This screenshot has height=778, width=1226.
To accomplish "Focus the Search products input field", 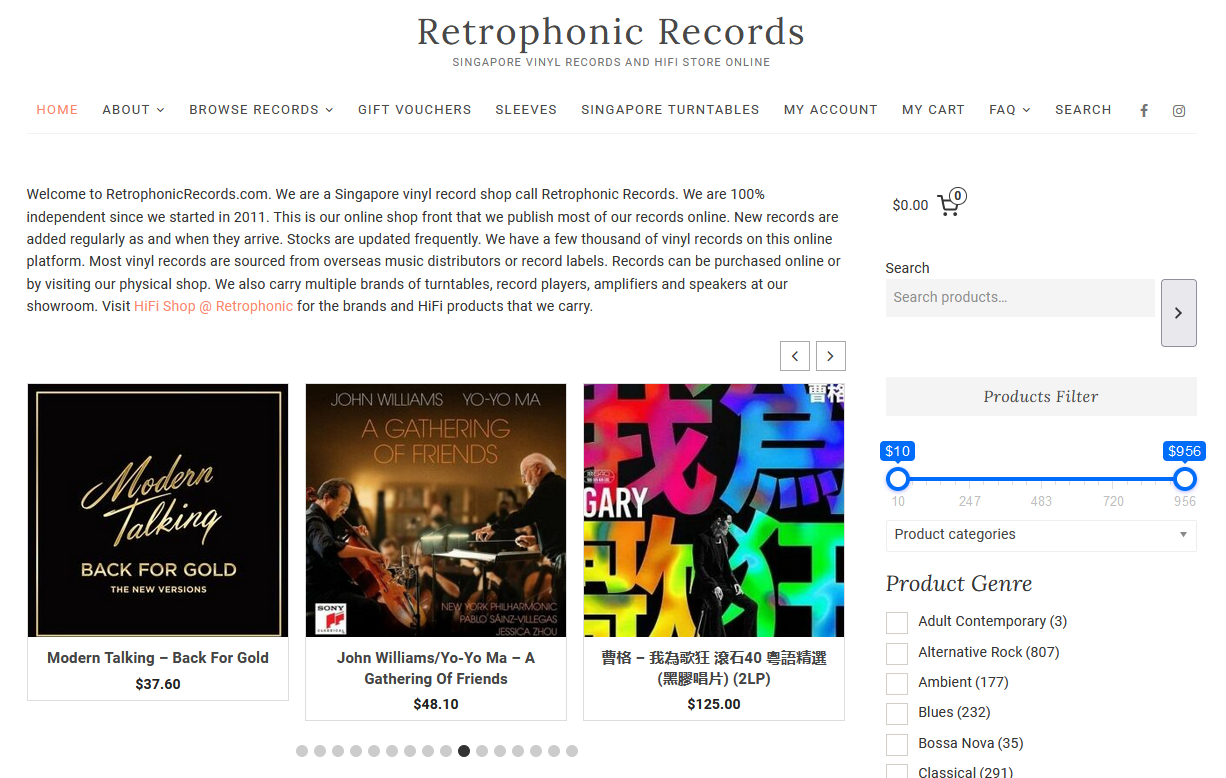I will pyautogui.click(x=1020, y=298).
